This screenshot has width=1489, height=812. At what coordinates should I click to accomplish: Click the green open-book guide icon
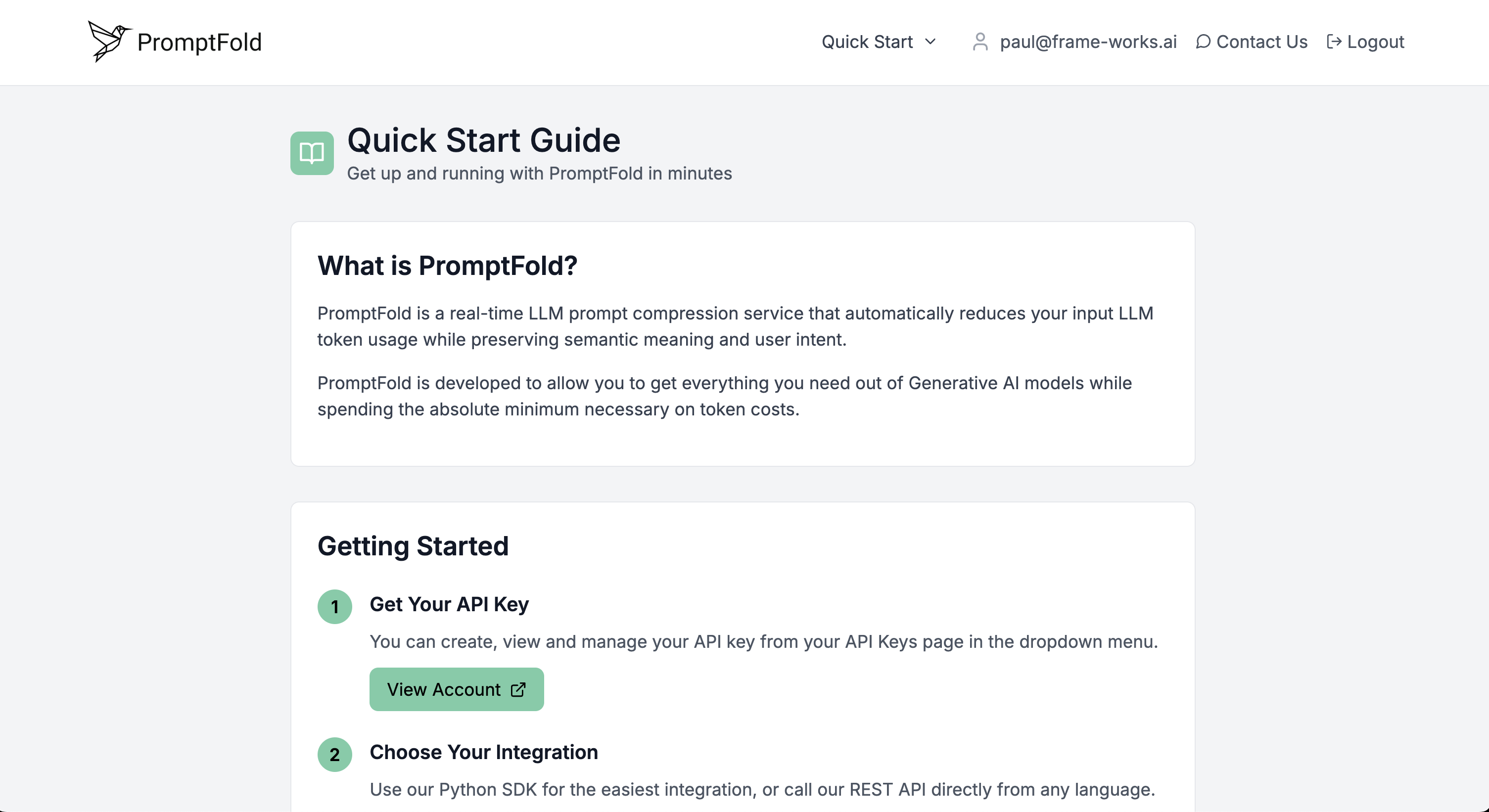(312, 153)
